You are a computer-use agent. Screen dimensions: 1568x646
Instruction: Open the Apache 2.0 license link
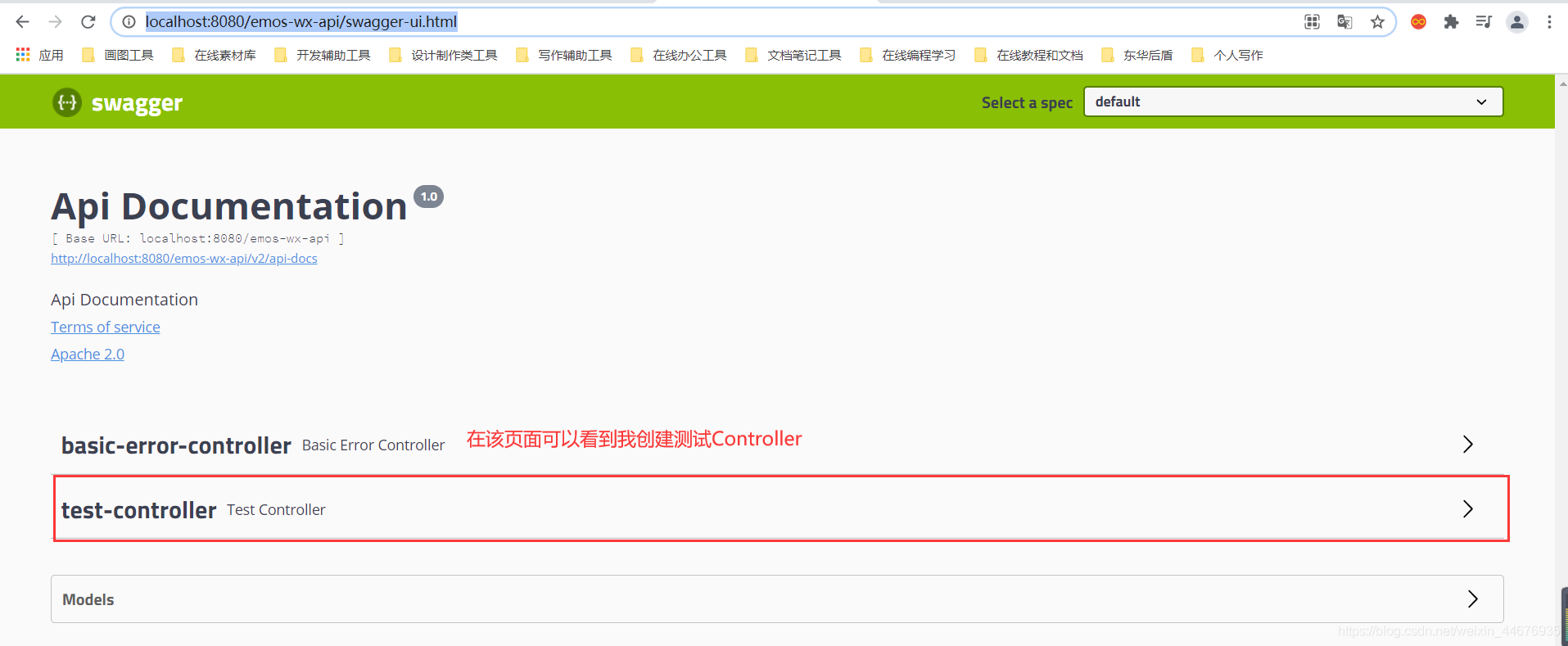coord(88,354)
